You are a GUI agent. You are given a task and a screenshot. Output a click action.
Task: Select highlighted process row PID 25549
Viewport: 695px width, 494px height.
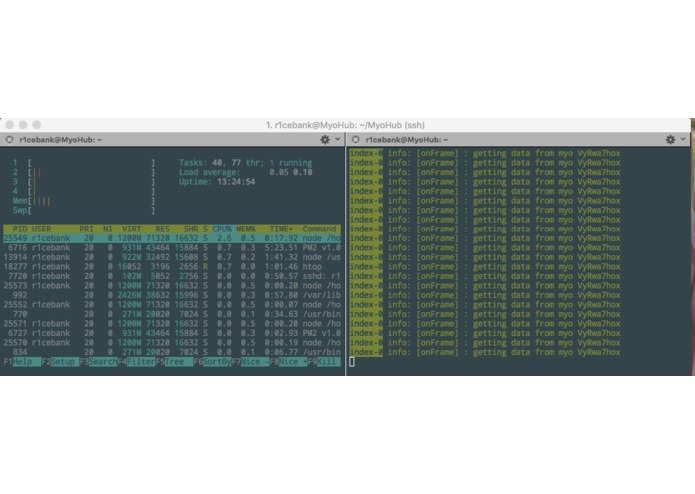click(x=172, y=238)
